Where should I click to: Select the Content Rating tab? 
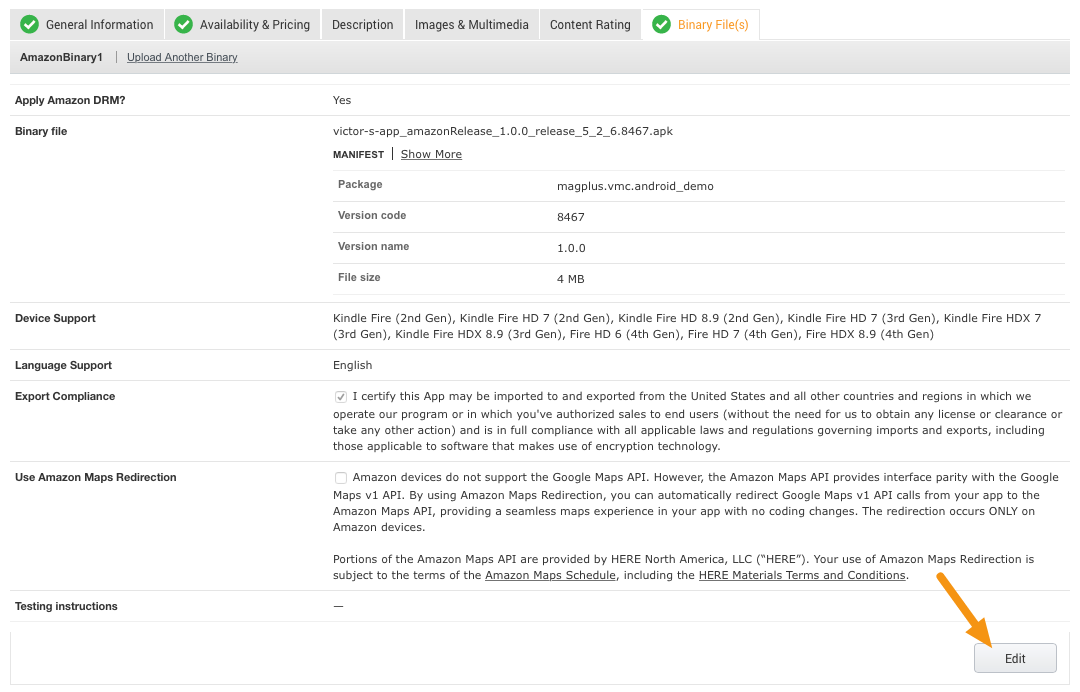click(590, 25)
